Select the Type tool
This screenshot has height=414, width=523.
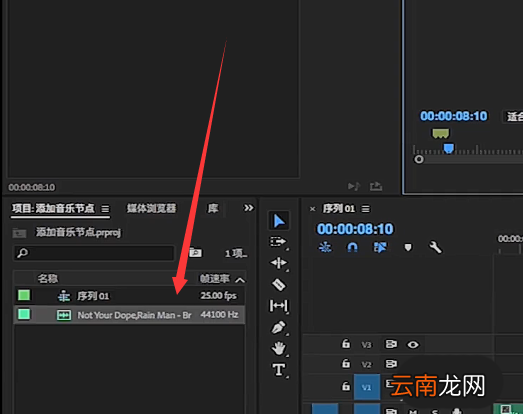point(279,370)
